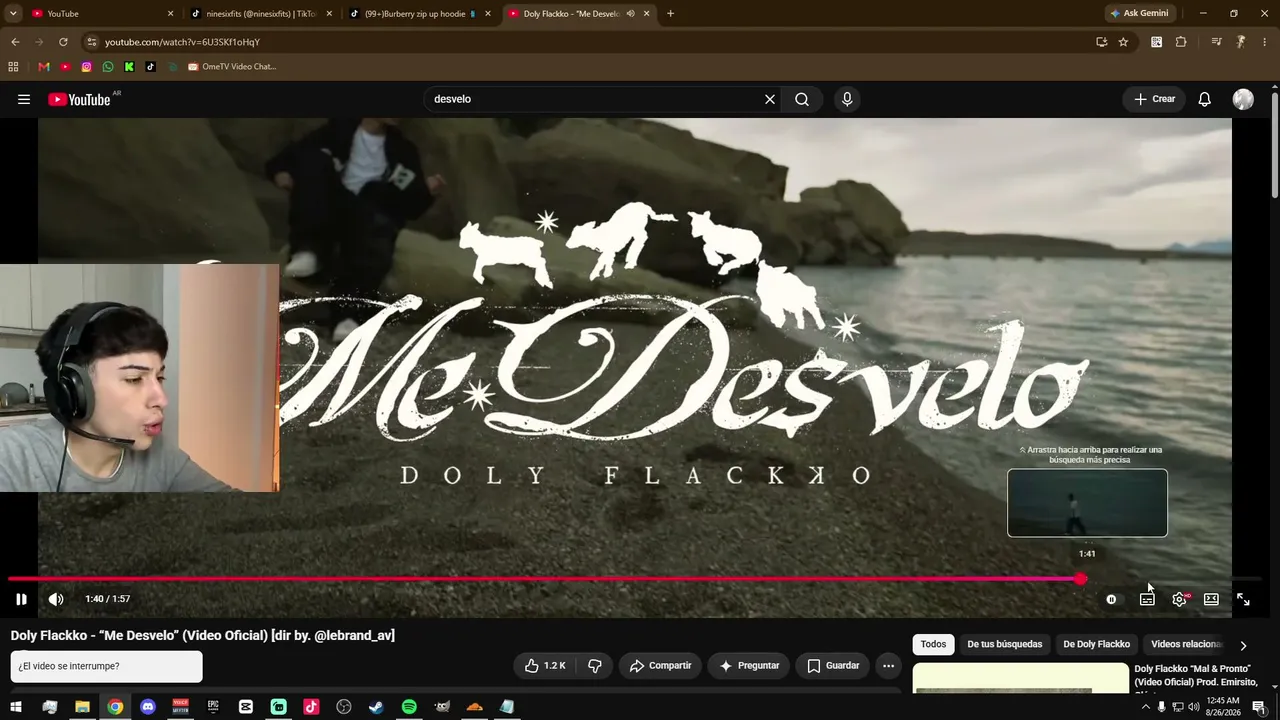Image resolution: width=1280 pixels, height=720 pixels.
Task: Click the address bar URL
Action: tap(182, 42)
